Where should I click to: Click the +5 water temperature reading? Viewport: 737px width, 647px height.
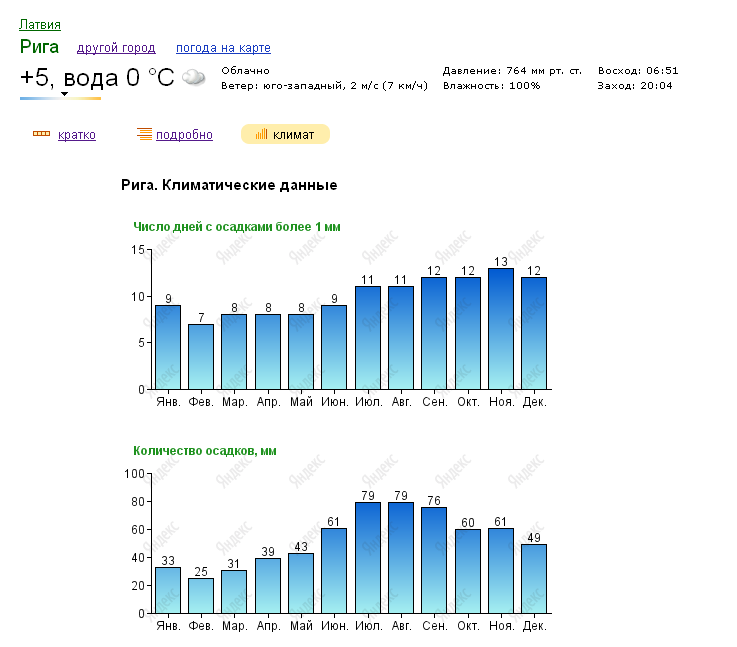97,77
